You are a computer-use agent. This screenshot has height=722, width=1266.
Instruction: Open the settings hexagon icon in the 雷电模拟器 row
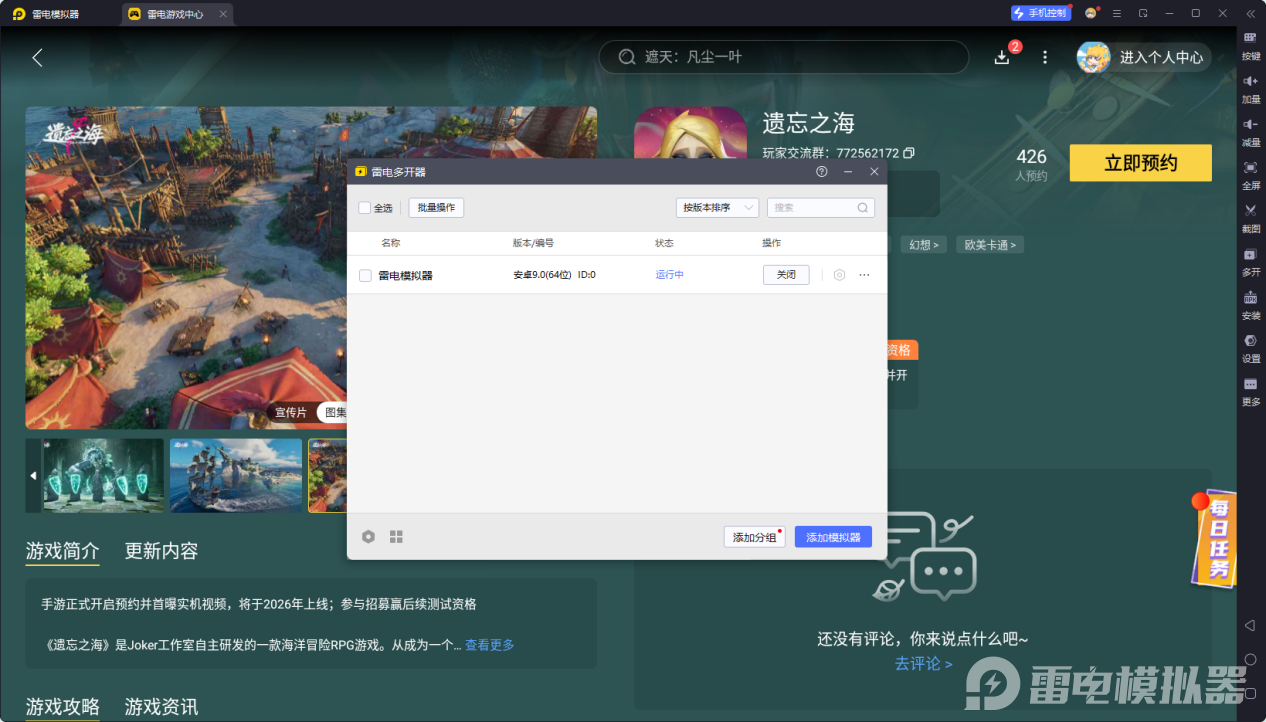tap(839, 275)
